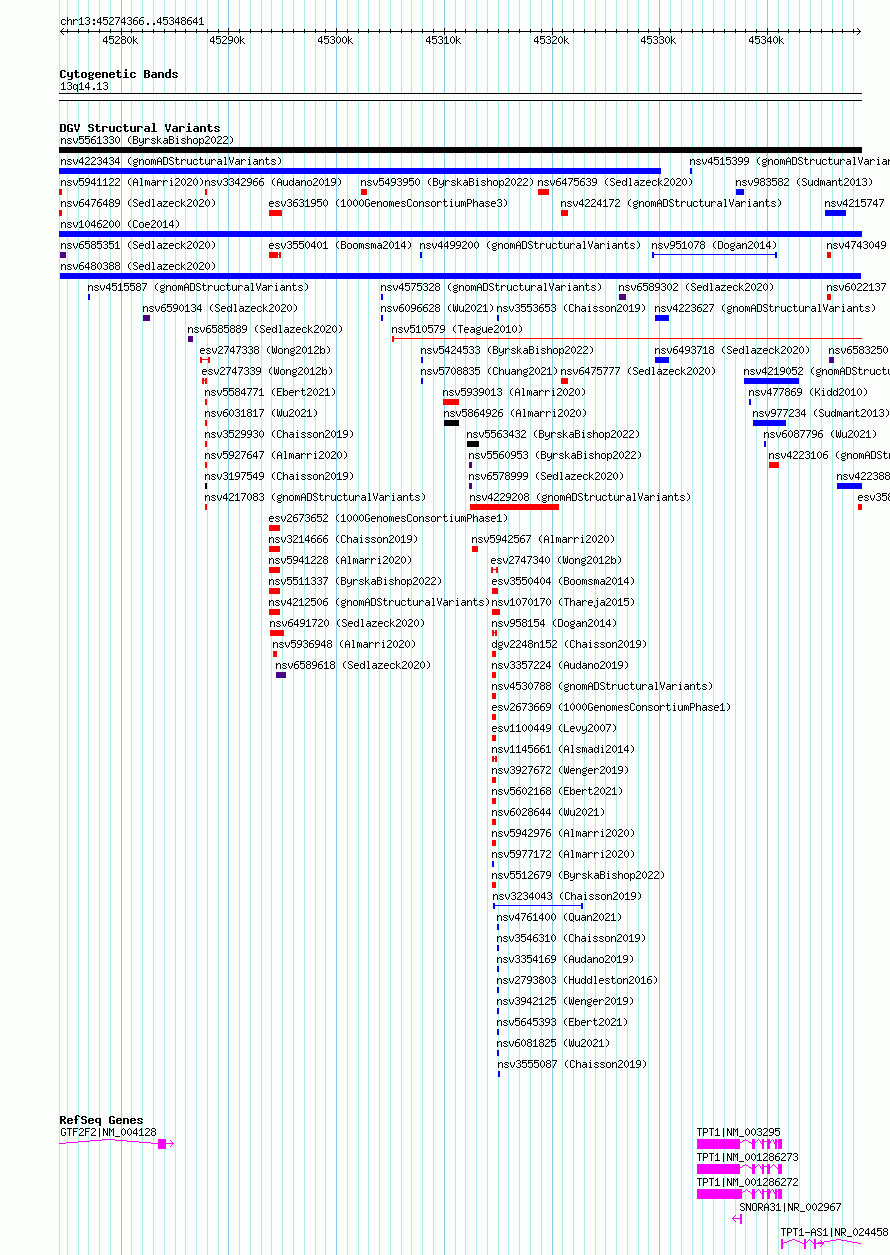
Task: Click nsv3214666 Chaisson2019 label
Action: [x=343, y=539]
